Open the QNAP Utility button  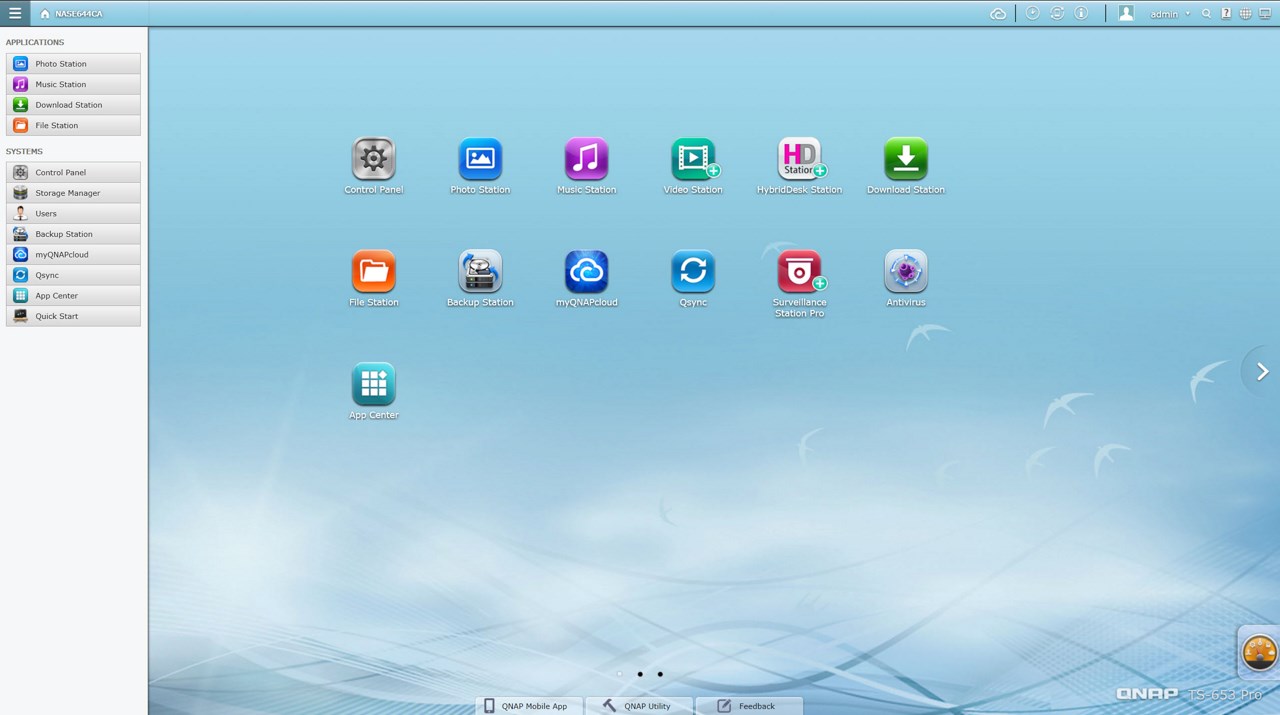click(x=638, y=706)
